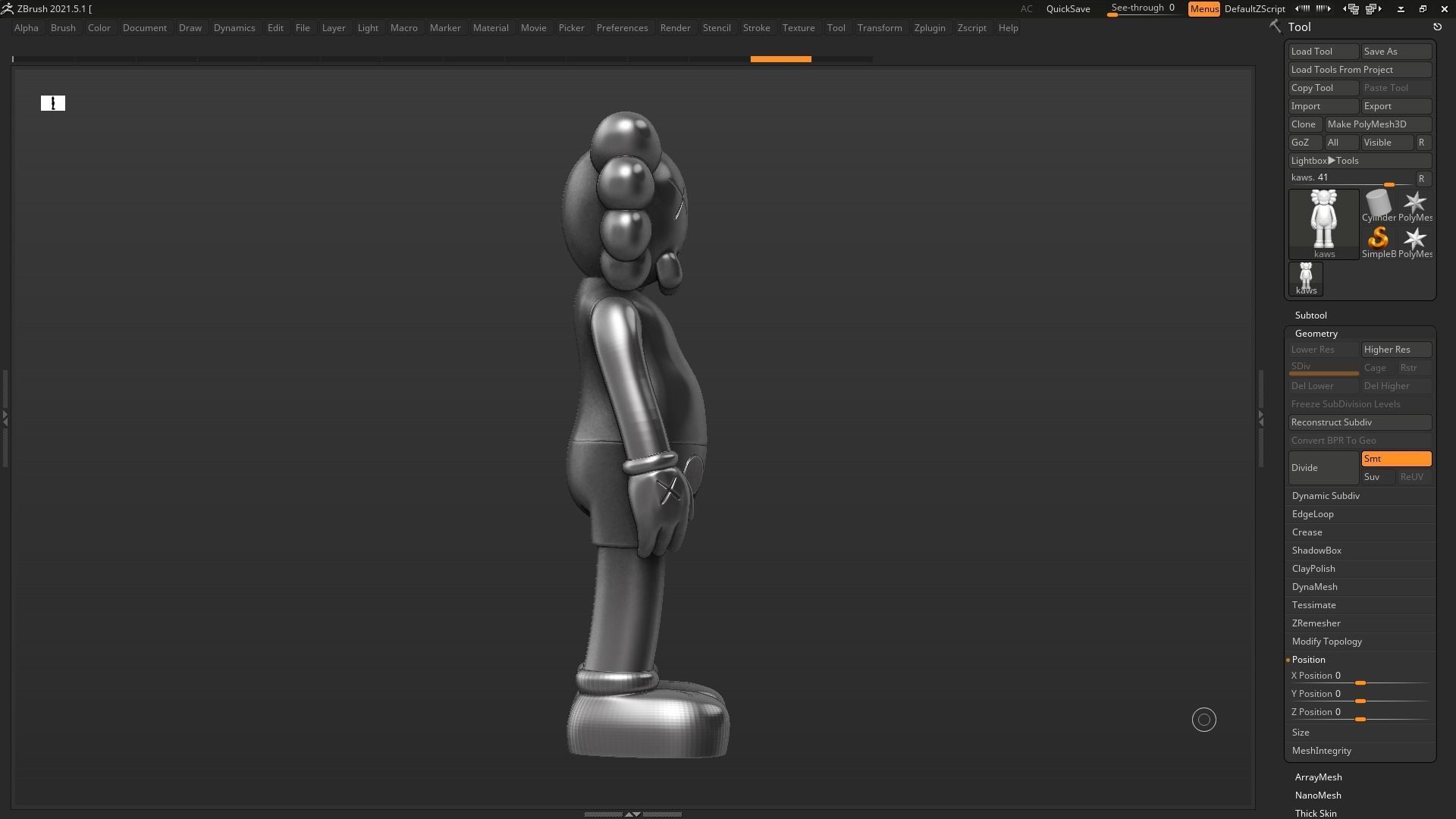Expand the ArrayMesh section
This screenshot has height=819, width=1456.
pyautogui.click(x=1318, y=777)
